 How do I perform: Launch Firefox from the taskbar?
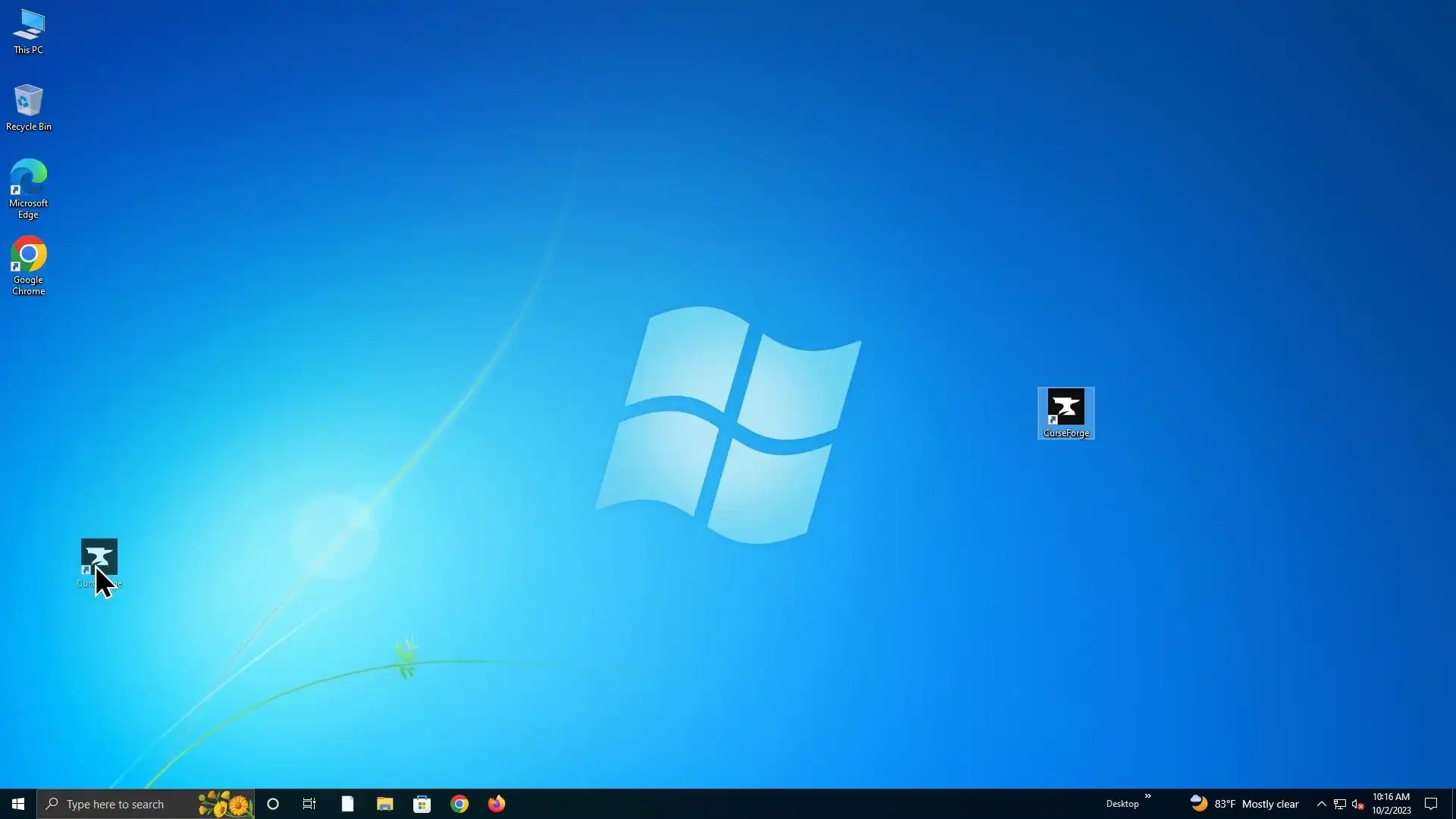click(x=497, y=804)
